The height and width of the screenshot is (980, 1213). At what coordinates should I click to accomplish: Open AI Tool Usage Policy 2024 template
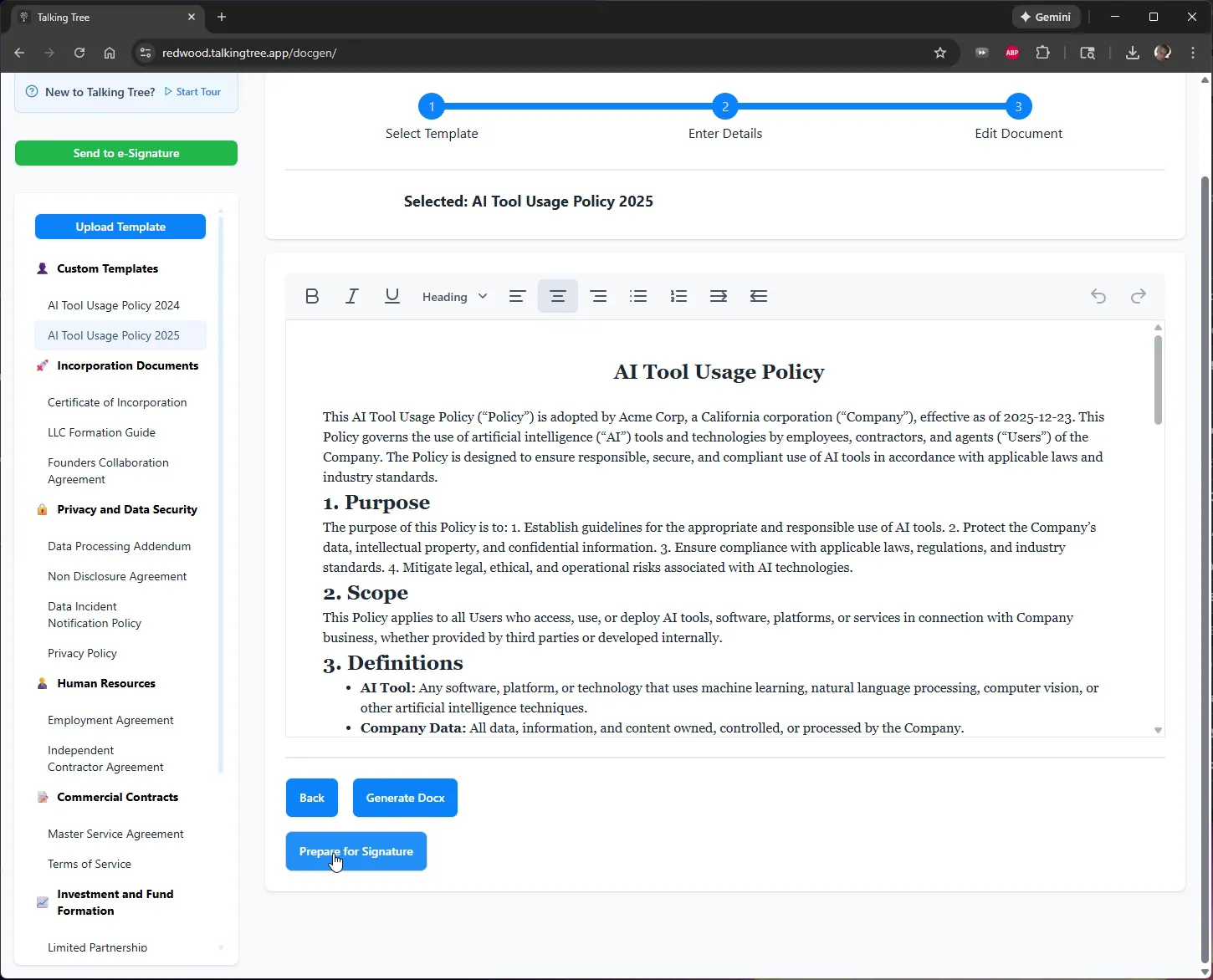[x=114, y=305]
